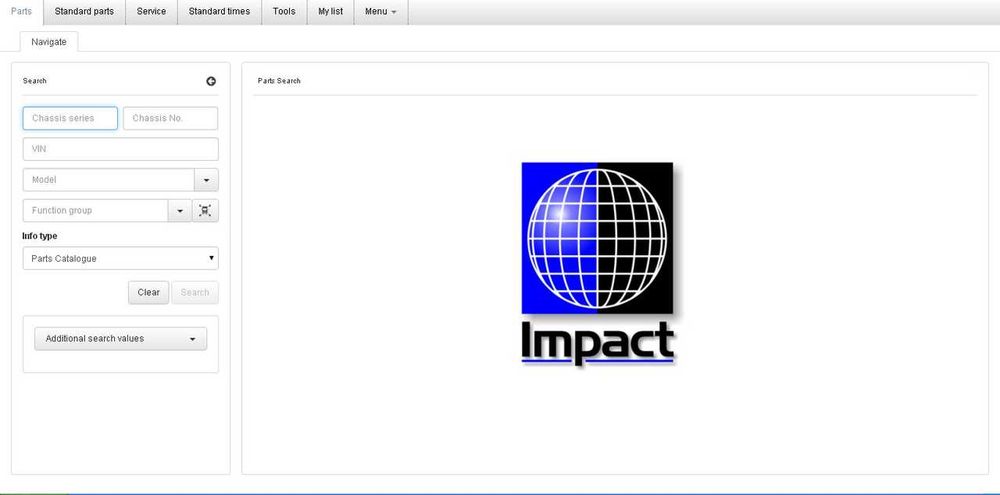Click the Clear button
The height and width of the screenshot is (495, 1000).
[x=149, y=292]
